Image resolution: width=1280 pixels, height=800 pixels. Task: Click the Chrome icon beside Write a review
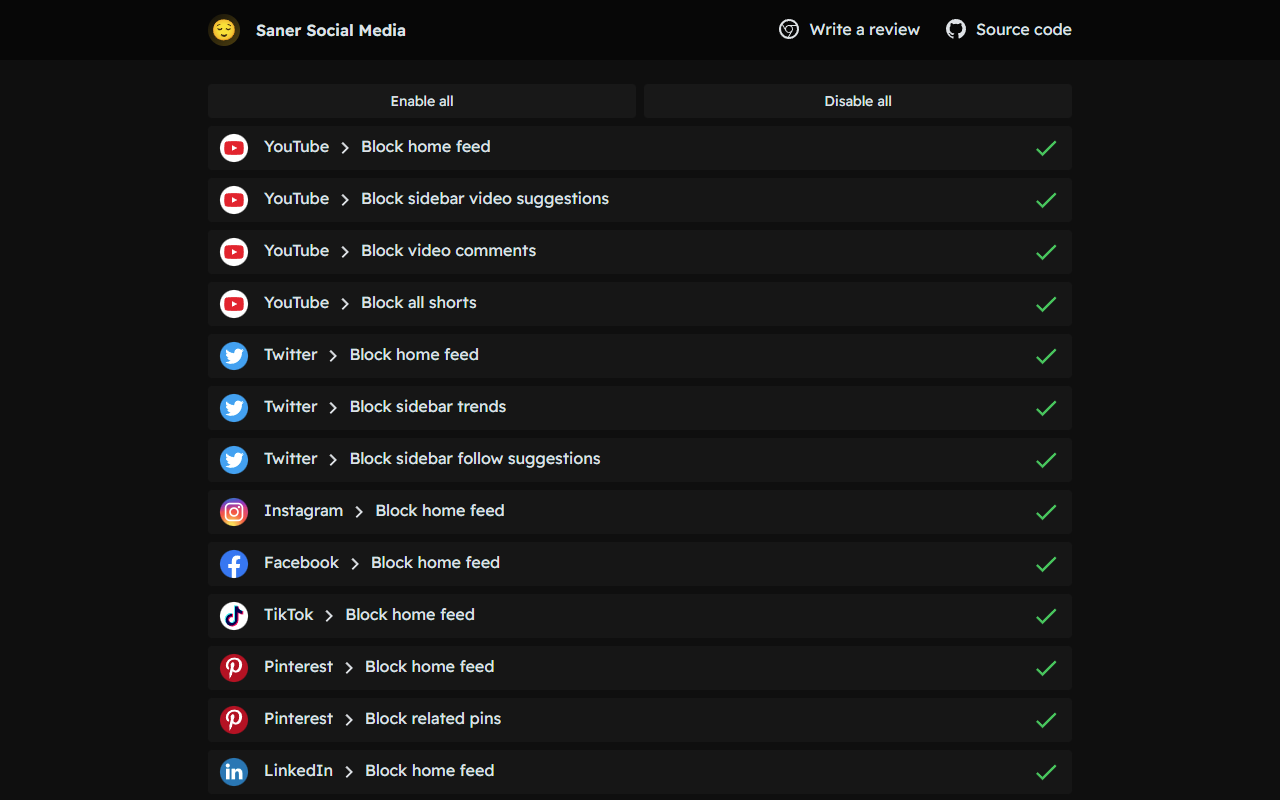789,30
